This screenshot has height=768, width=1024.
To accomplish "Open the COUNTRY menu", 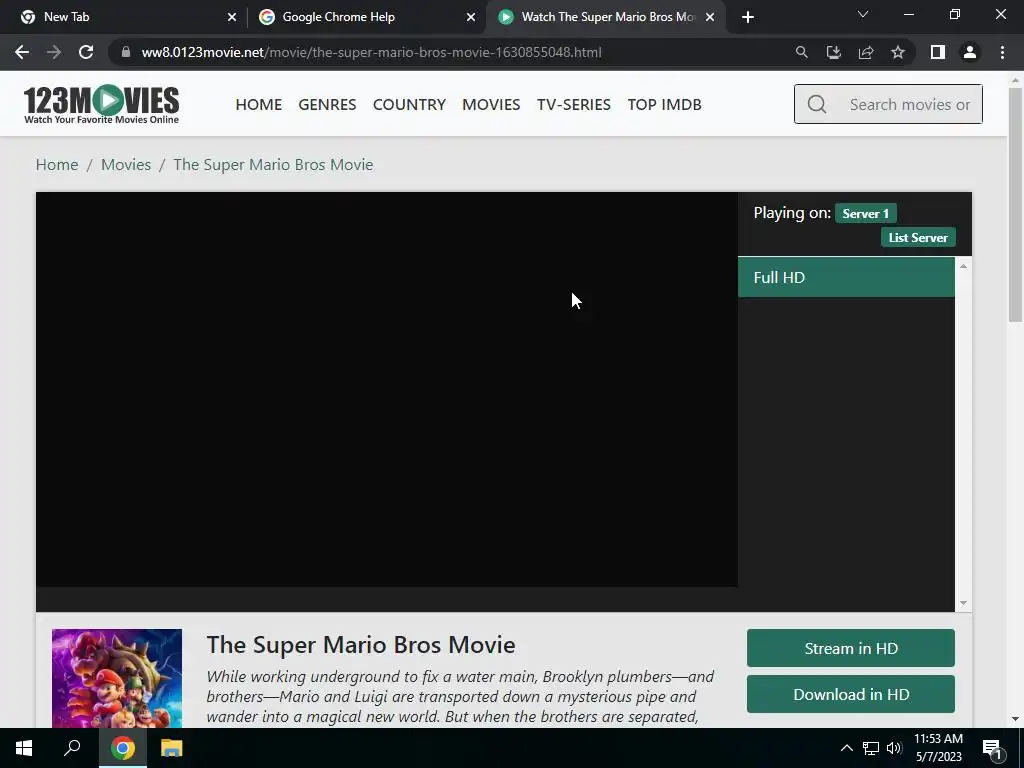I will pyautogui.click(x=409, y=104).
